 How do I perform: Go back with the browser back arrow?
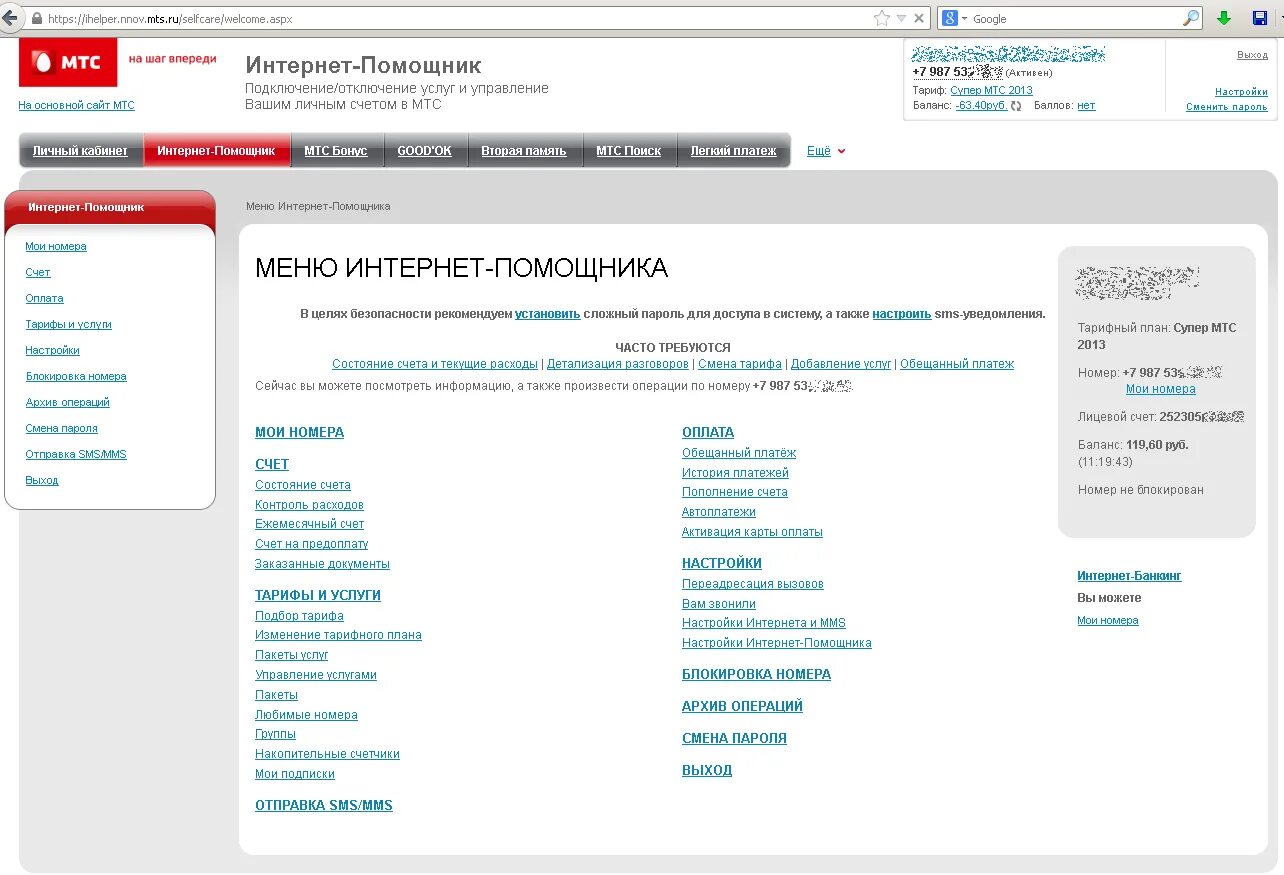pos(11,18)
